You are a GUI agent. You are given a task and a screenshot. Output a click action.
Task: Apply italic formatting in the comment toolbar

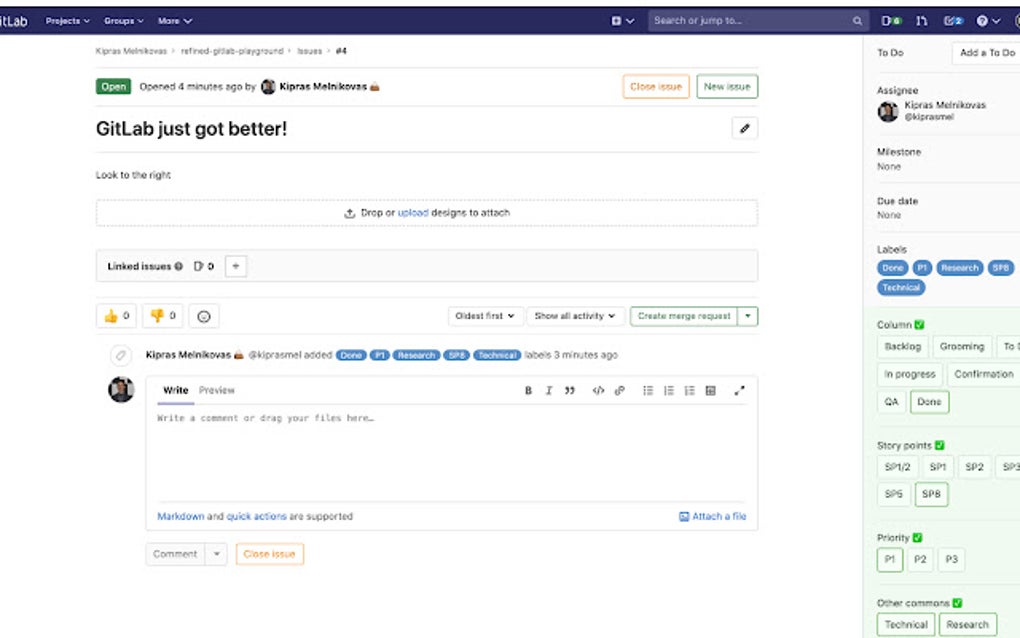click(548, 390)
